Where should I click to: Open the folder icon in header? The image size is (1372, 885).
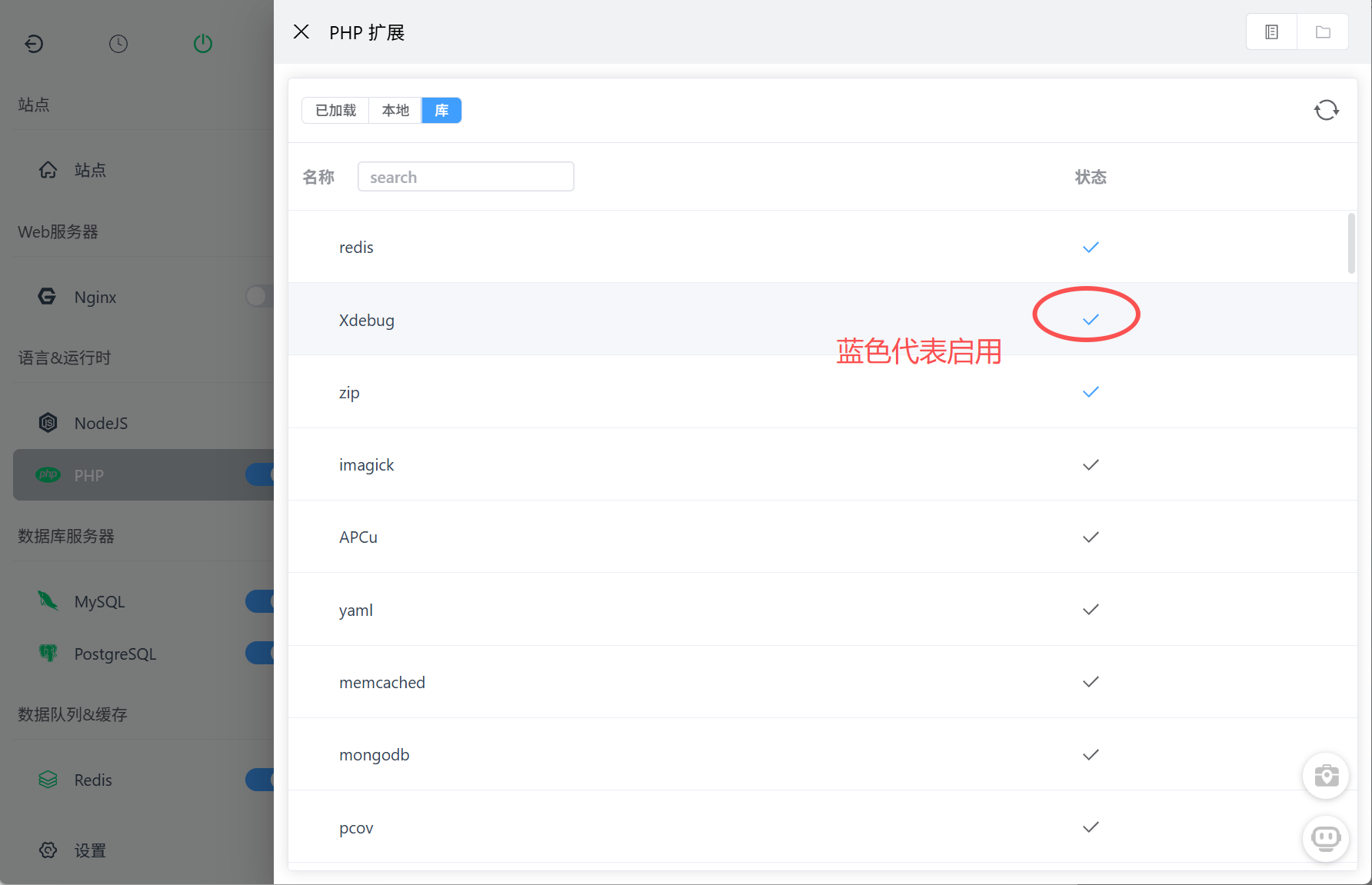(1323, 32)
